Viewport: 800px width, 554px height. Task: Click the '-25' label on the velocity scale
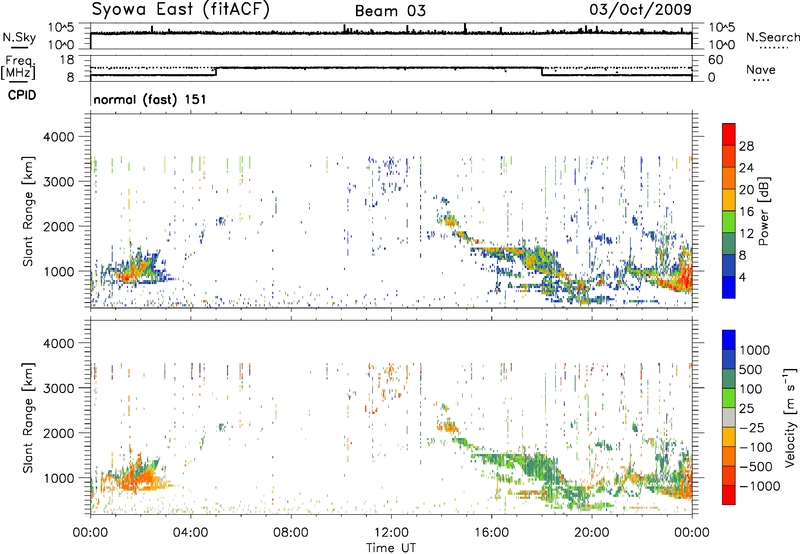pos(752,428)
